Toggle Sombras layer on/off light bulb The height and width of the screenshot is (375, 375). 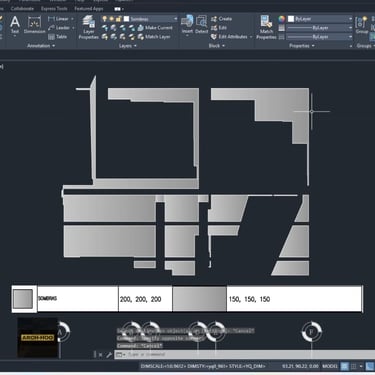(105, 19)
